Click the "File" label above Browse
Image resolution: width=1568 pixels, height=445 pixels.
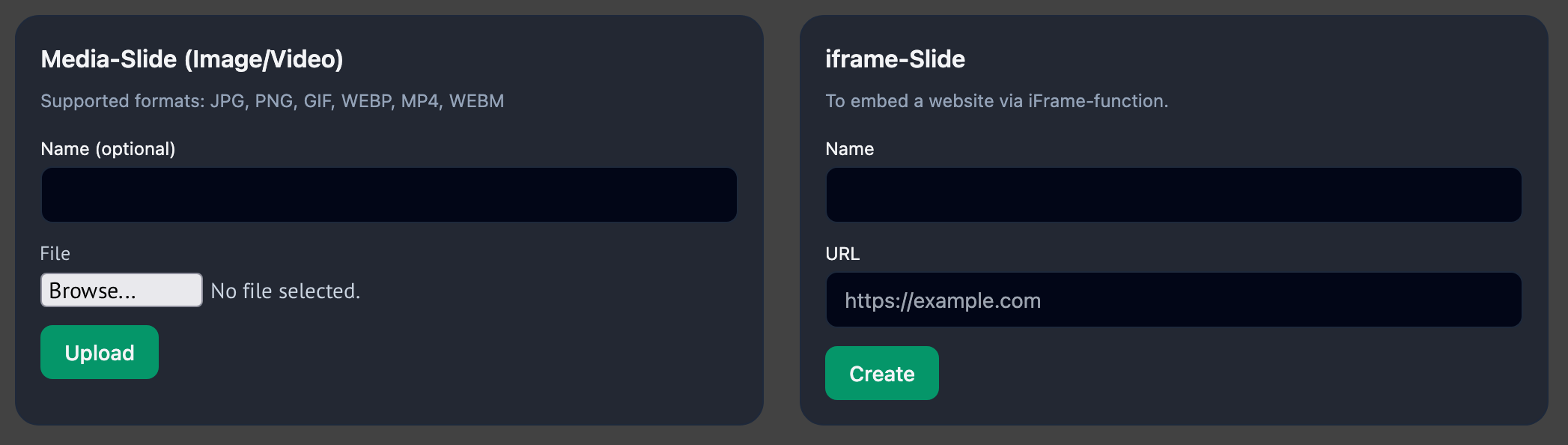[55, 254]
